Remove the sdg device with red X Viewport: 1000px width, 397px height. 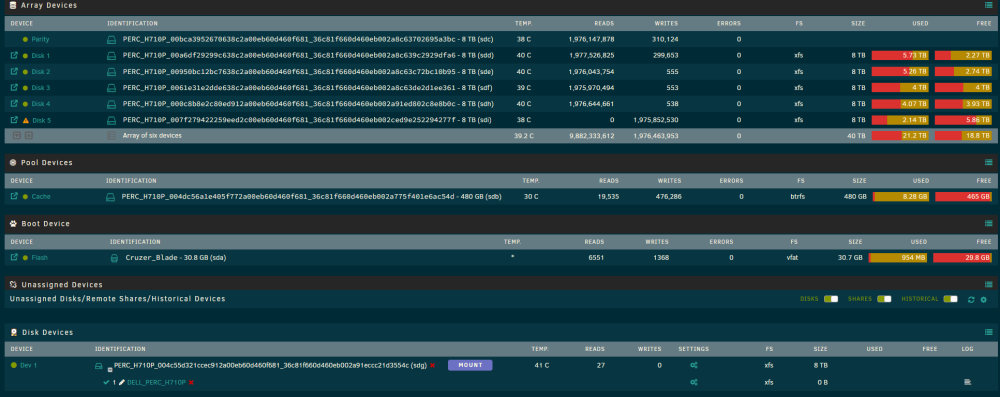click(432, 366)
